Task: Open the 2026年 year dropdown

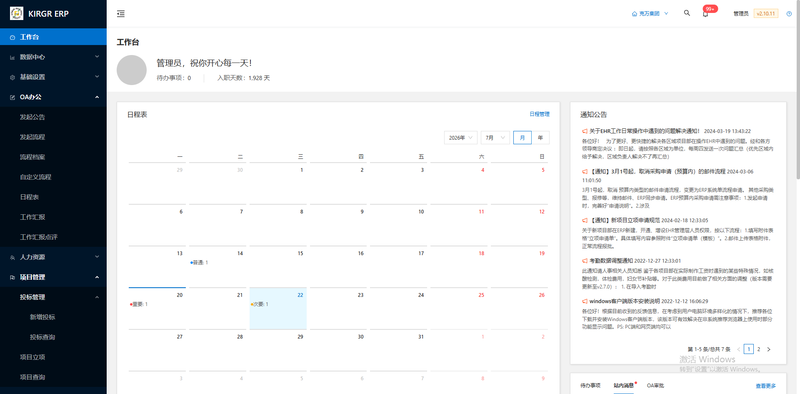Action: 461,138
